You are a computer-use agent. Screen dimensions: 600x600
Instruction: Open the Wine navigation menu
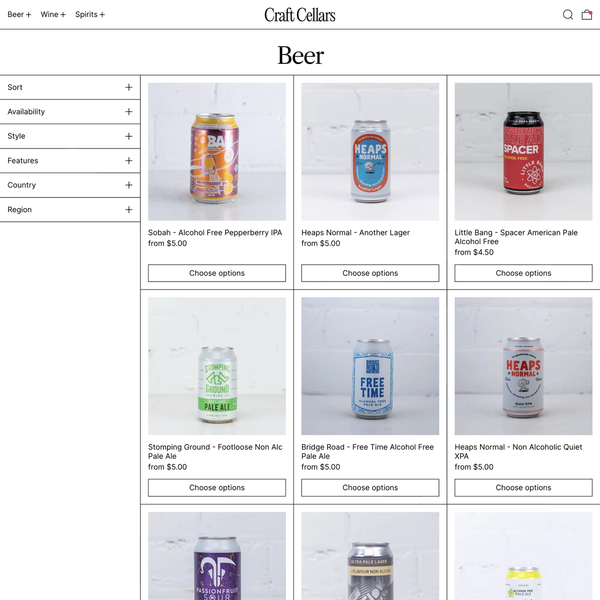[x=53, y=15]
